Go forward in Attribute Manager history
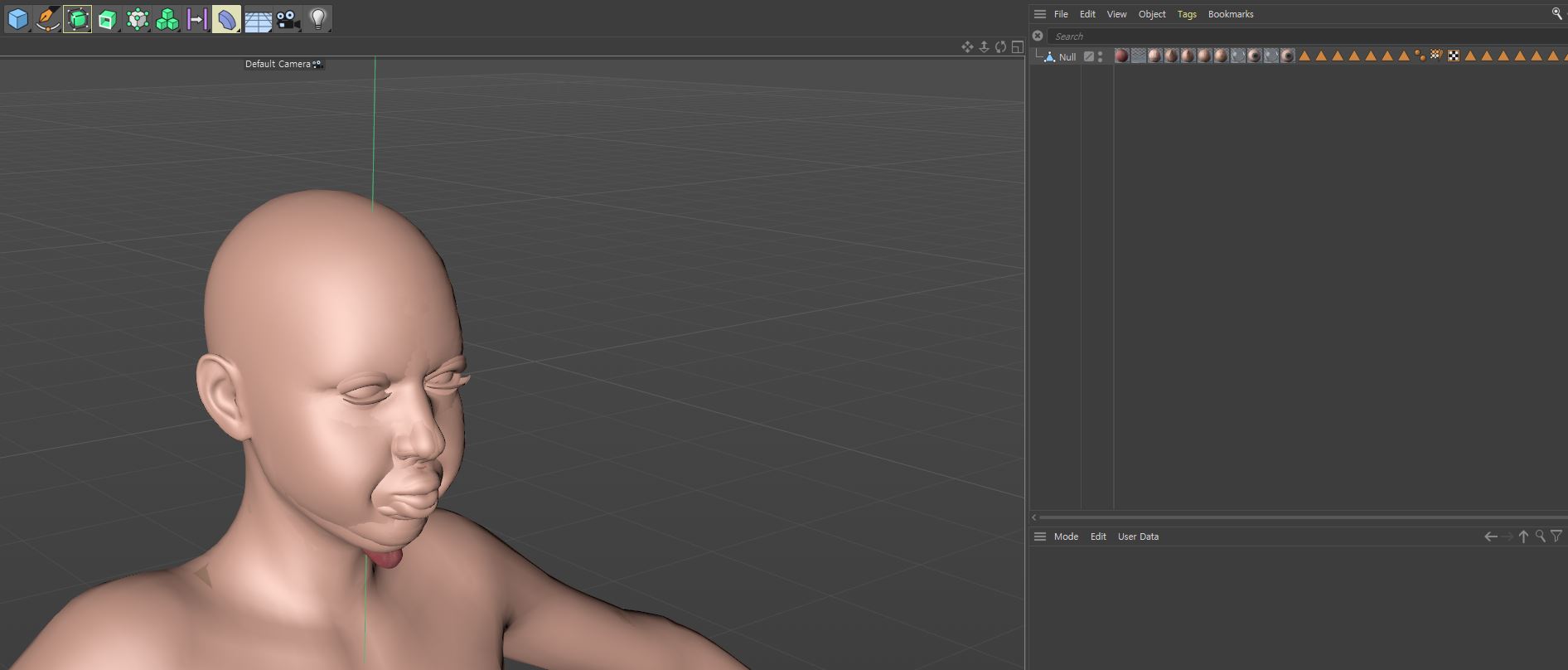1568x670 pixels. coord(1508,536)
